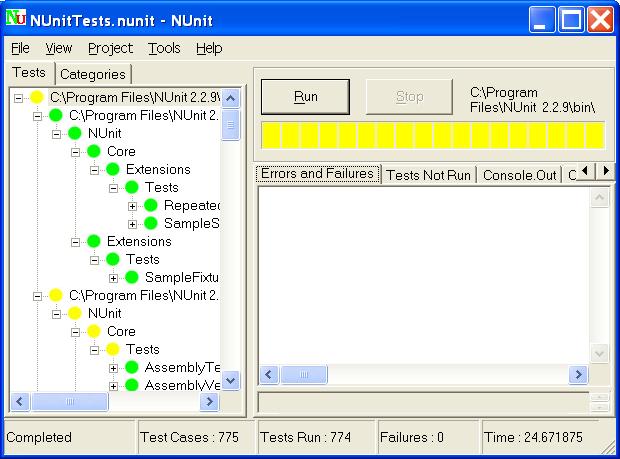Click green circle beside AssemblyVe node
The width and height of the screenshot is (620, 459).
132,385
